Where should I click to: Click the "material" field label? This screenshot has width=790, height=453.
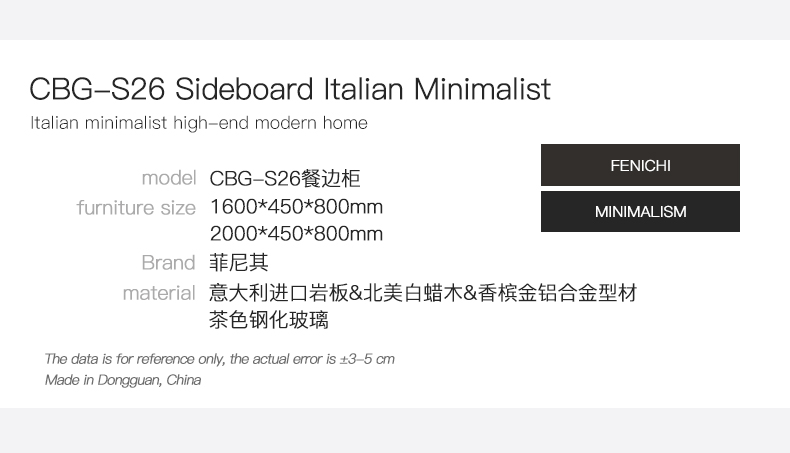(x=158, y=293)
